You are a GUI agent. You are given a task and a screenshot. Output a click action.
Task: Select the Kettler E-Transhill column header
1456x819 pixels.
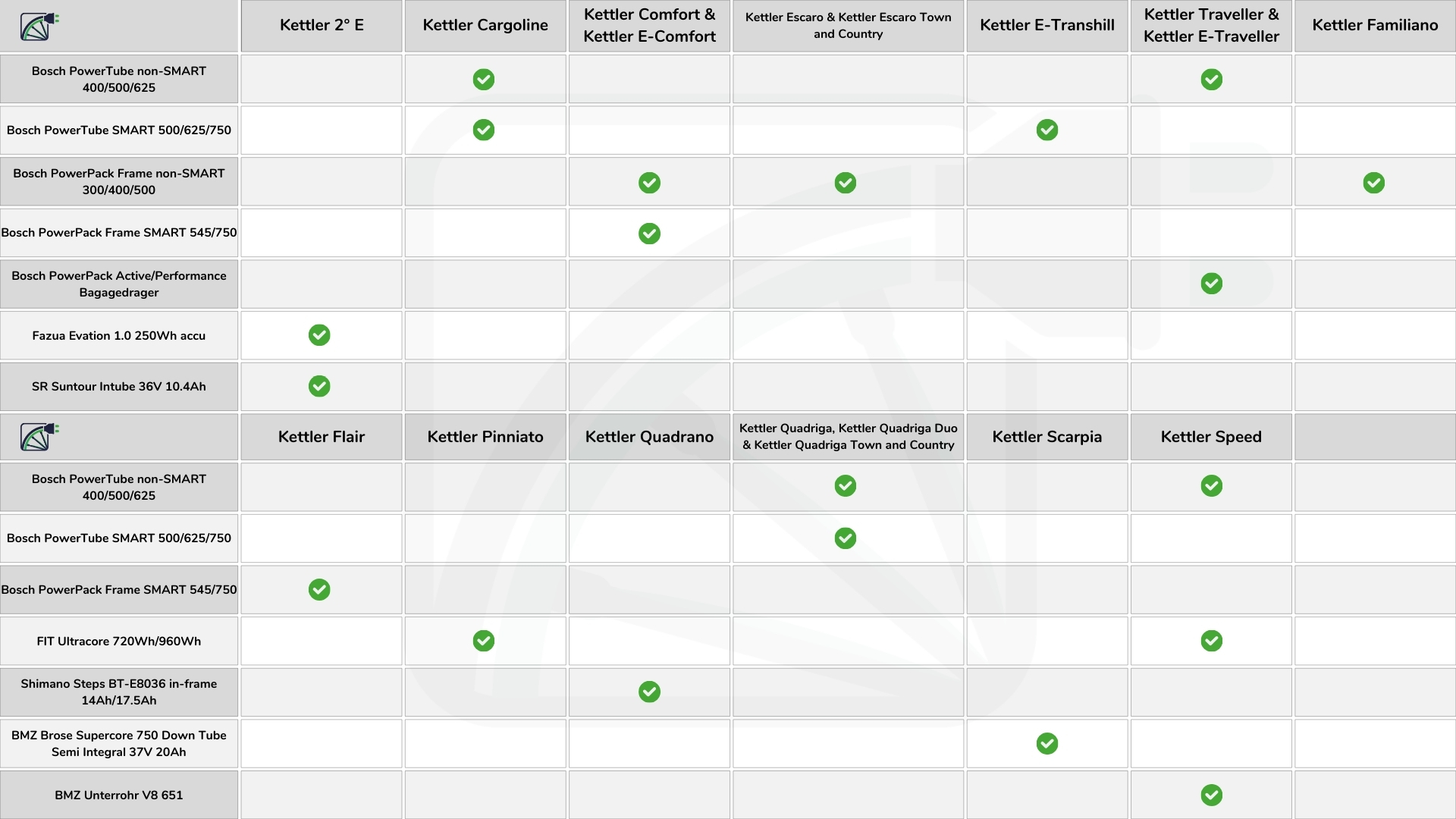tap(1047, 26)
